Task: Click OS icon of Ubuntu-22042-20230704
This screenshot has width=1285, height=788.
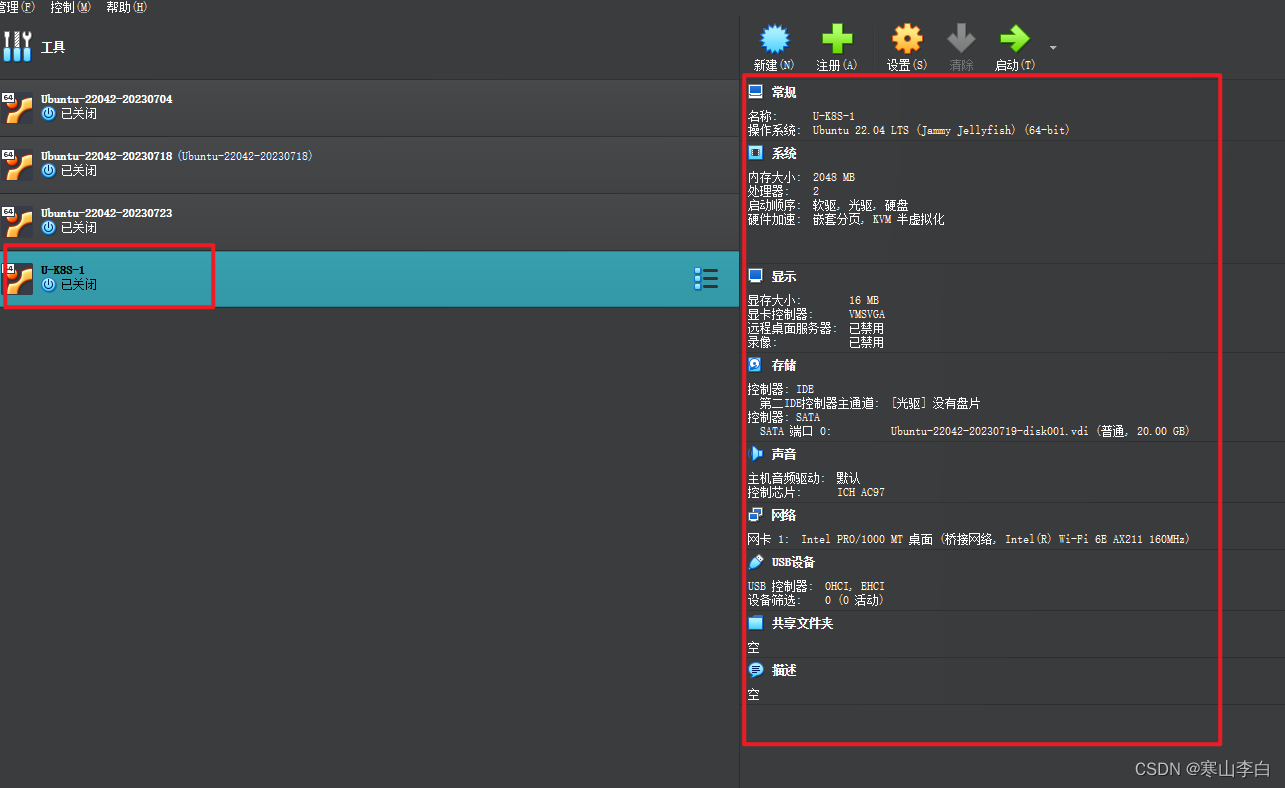Action: (18, 108)
